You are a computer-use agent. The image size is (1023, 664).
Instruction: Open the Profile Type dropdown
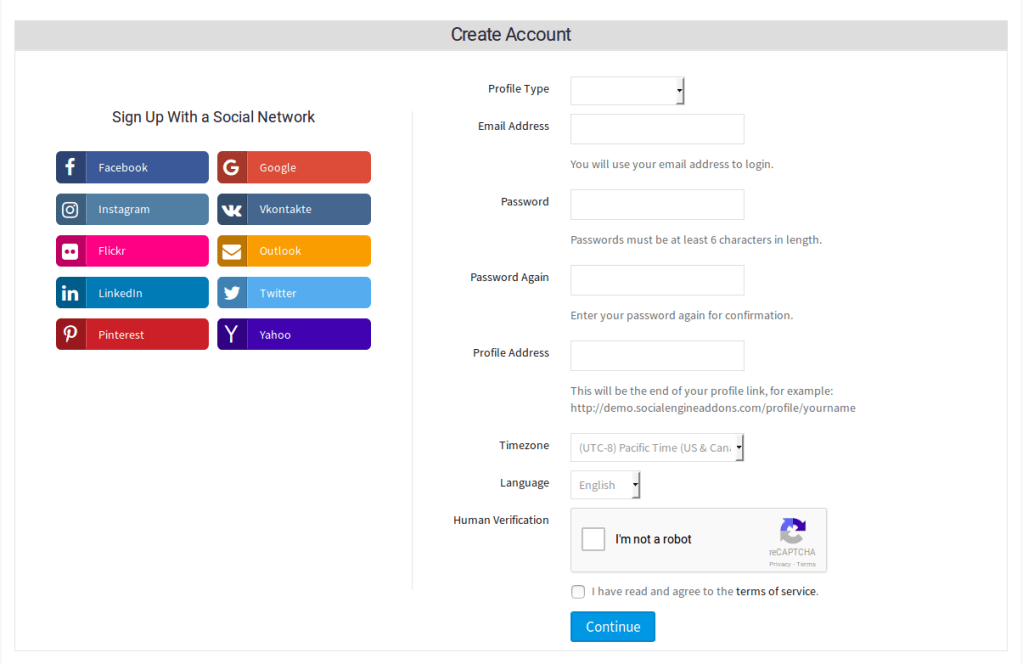tap(627, 91)
